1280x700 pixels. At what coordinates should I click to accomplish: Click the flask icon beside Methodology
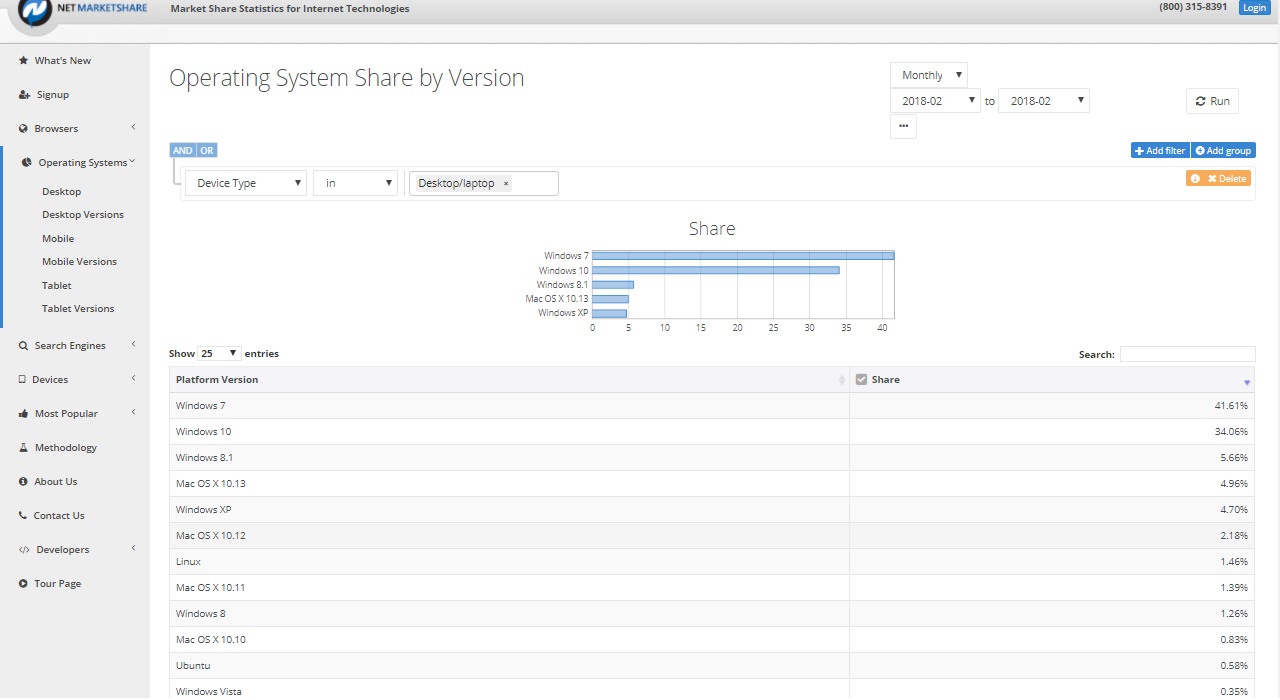click(23, 448)
